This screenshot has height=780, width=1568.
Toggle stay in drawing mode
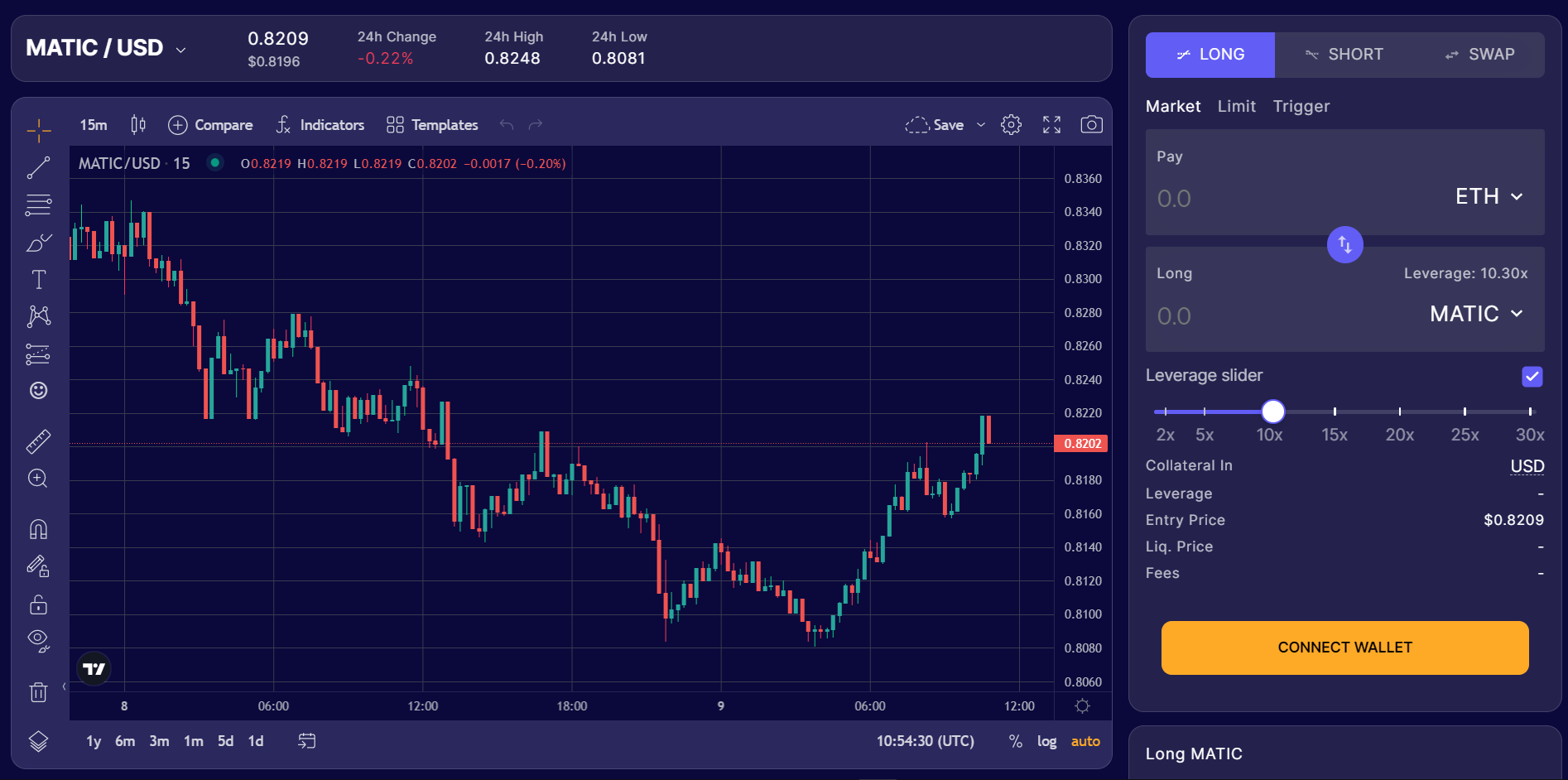pos(38,566)
